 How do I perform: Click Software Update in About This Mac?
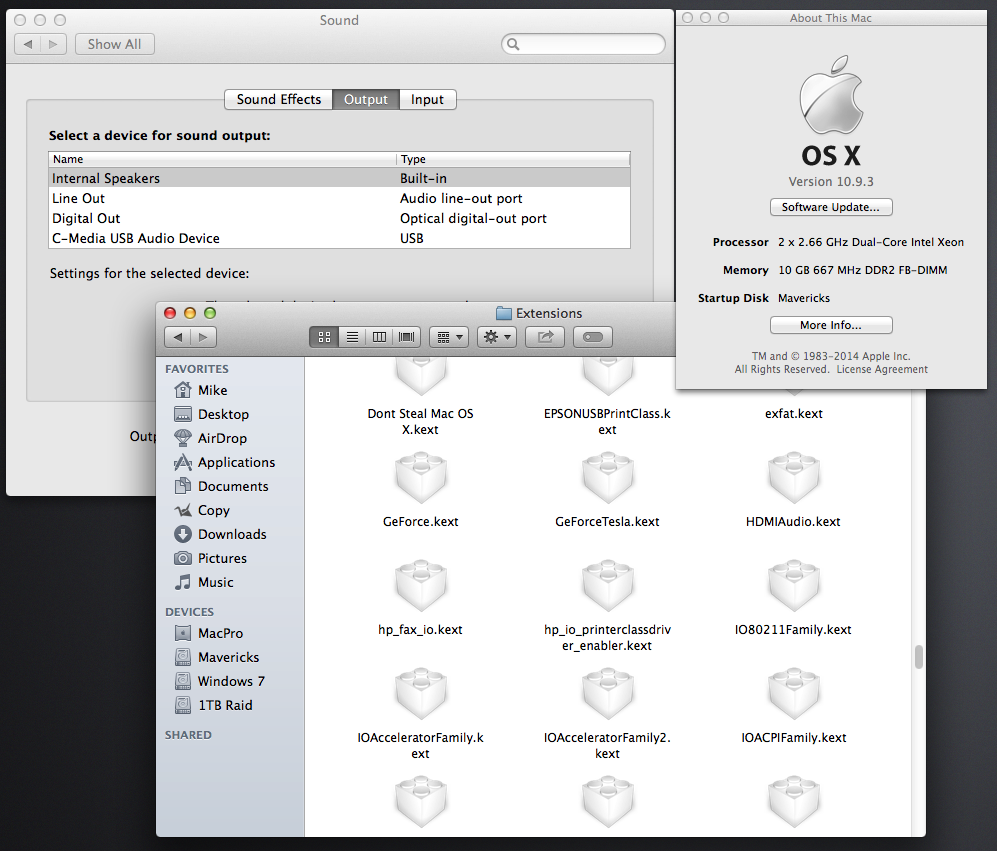tap(831, 207)
